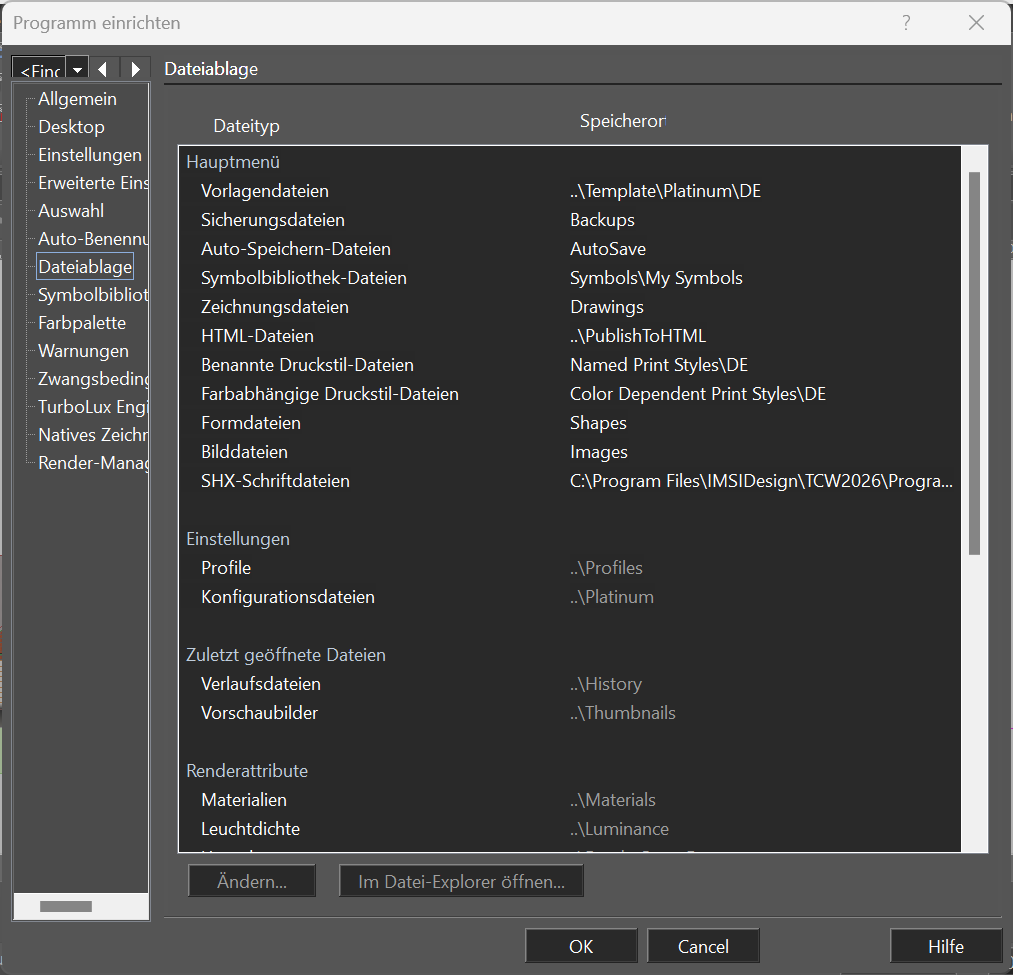The width and height of the screenshot is (1013, 975).
Task: Select the Bilddateien row
Action: point(570,452)
